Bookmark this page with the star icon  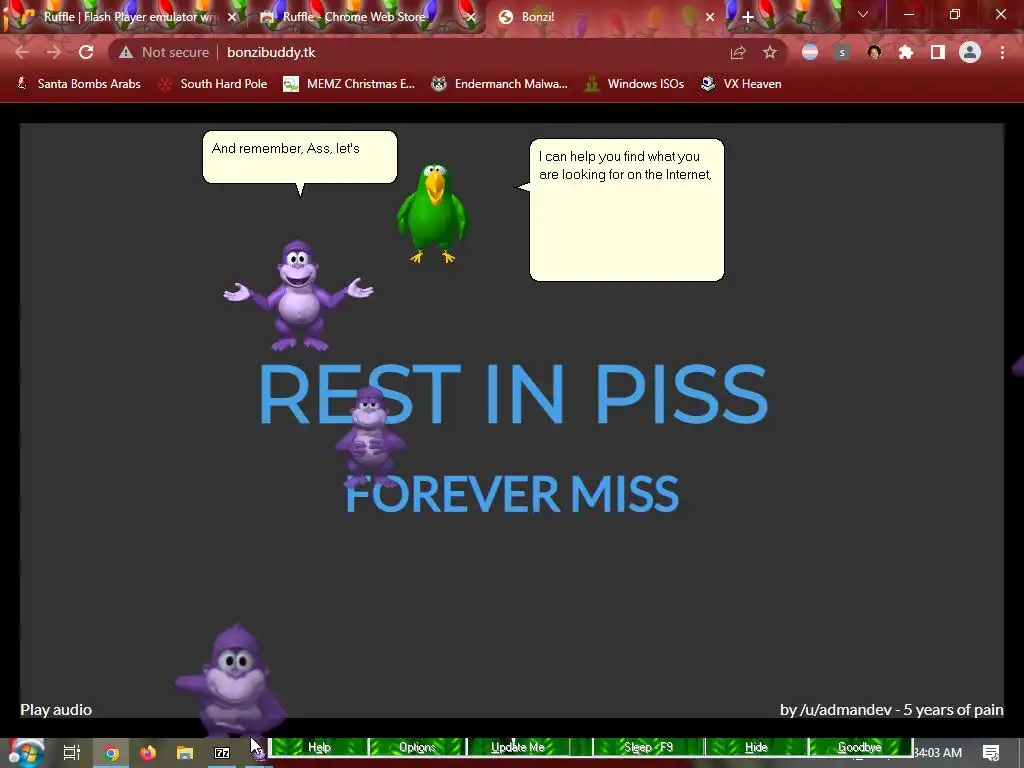[770, 52]
